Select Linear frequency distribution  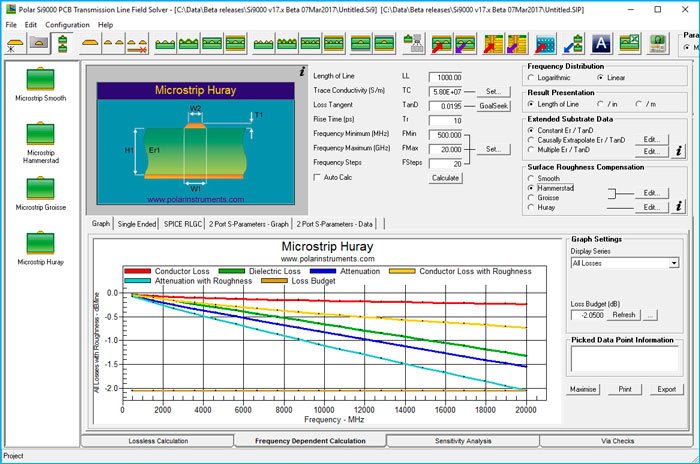[x=600, y=78]
